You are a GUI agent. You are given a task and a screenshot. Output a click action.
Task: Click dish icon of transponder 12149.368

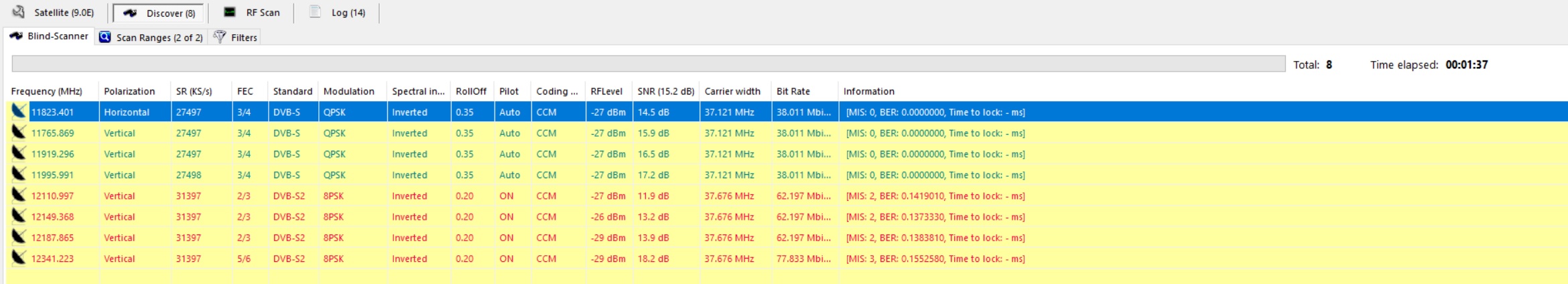click(x=19, y=216)
